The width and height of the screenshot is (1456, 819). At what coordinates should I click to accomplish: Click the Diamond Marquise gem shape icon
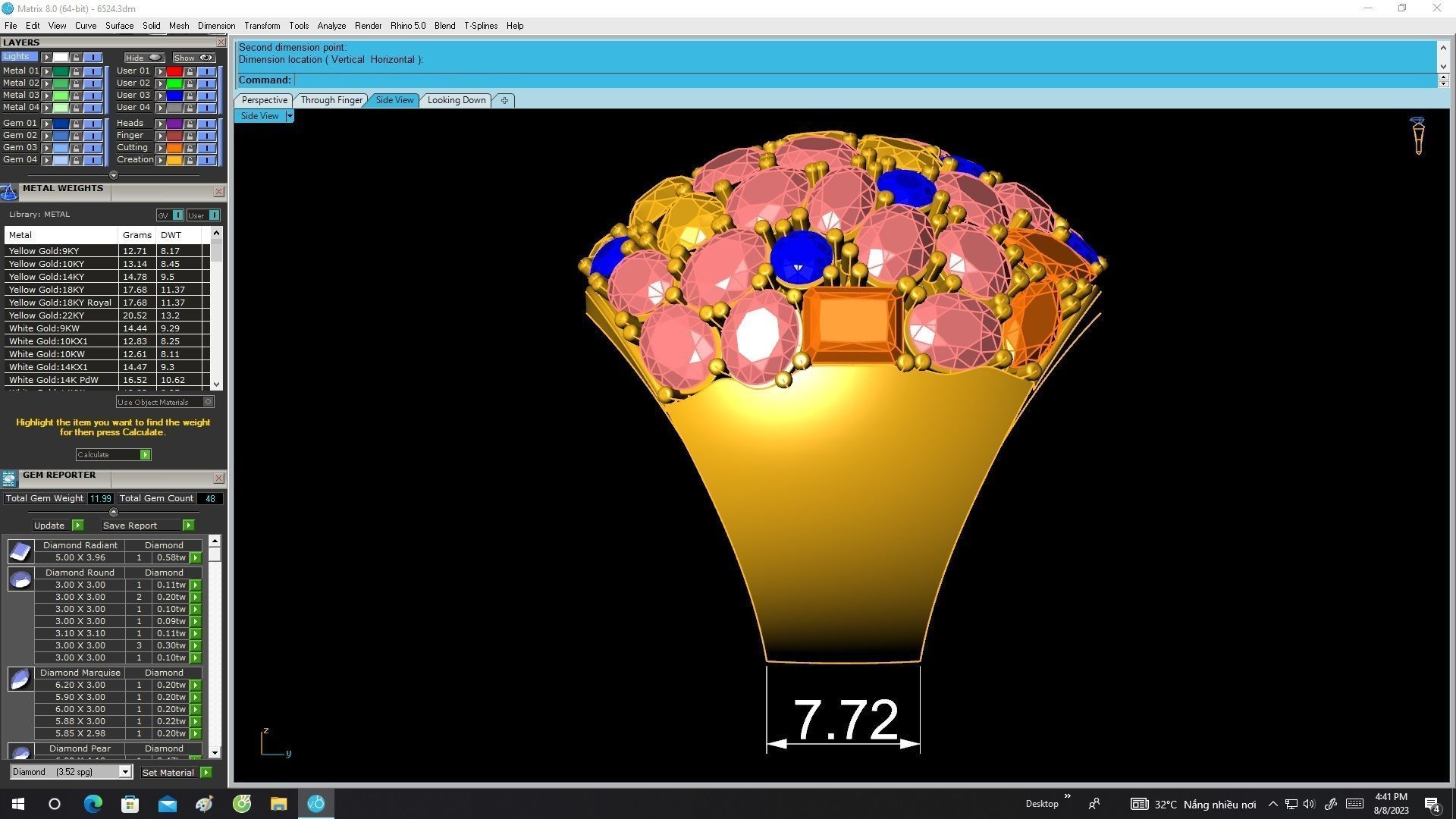(20, 679)
